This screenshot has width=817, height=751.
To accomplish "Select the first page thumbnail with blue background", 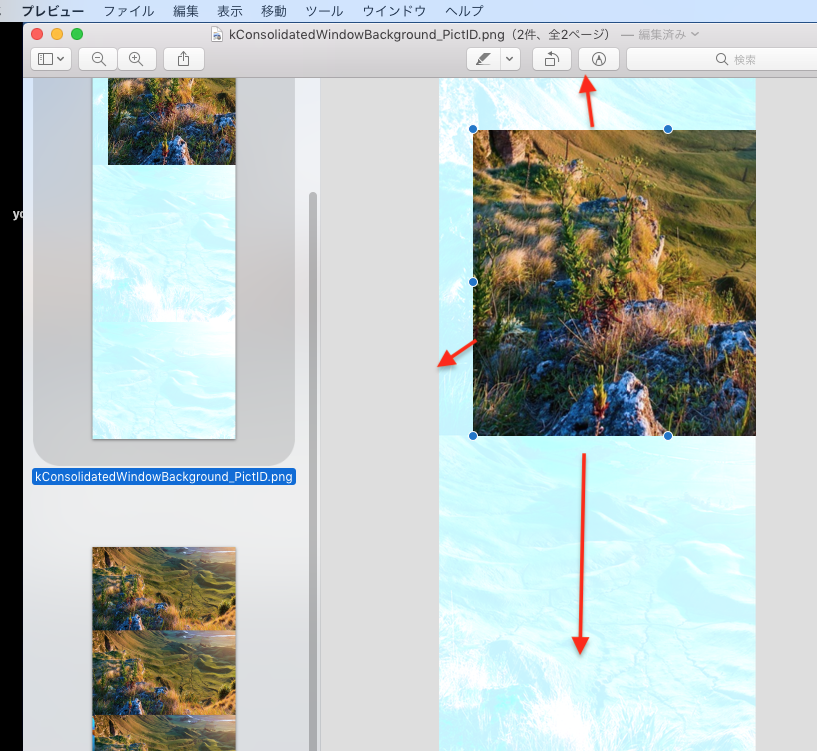I will coord(164,258).
